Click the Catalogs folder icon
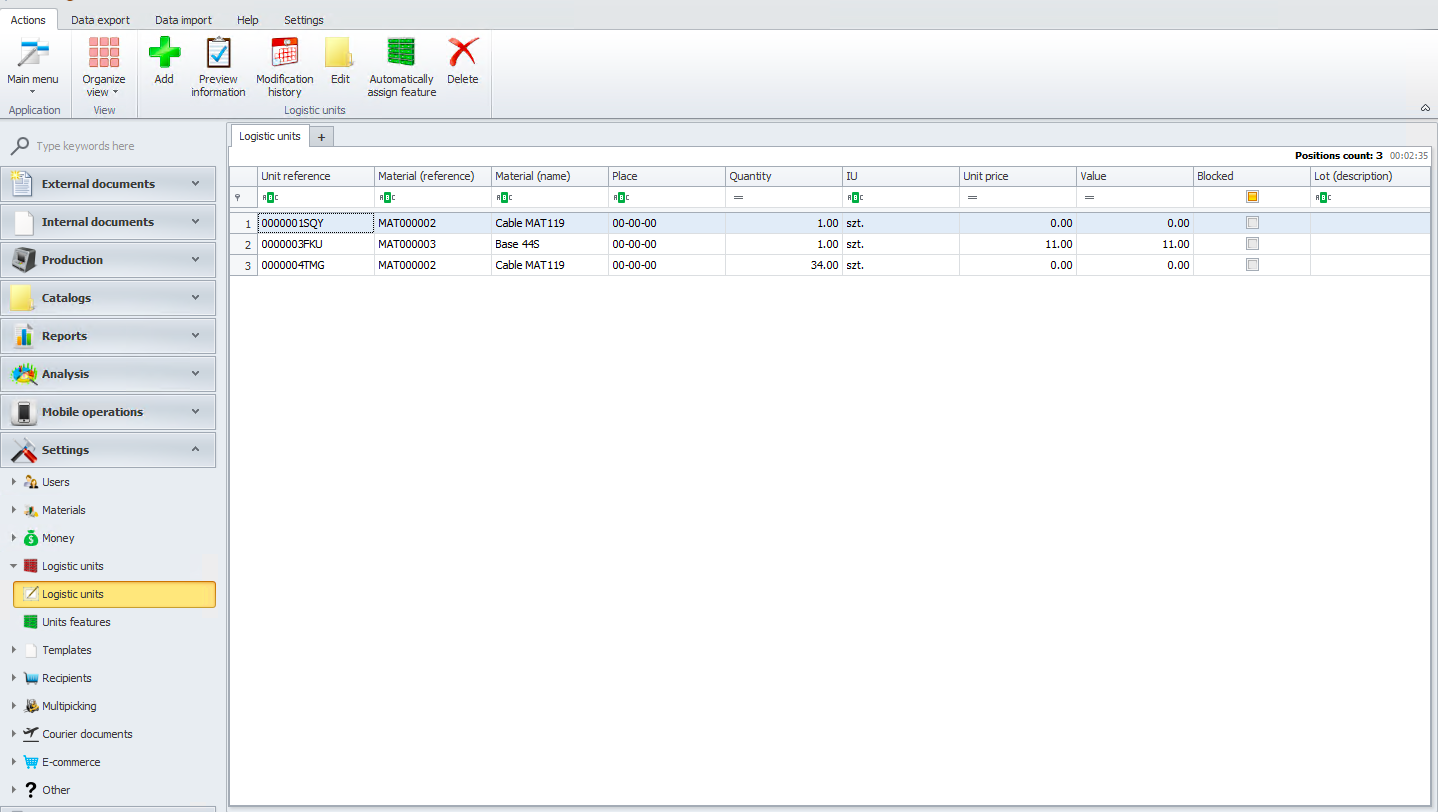1438x812 pixels. [22, 298]
